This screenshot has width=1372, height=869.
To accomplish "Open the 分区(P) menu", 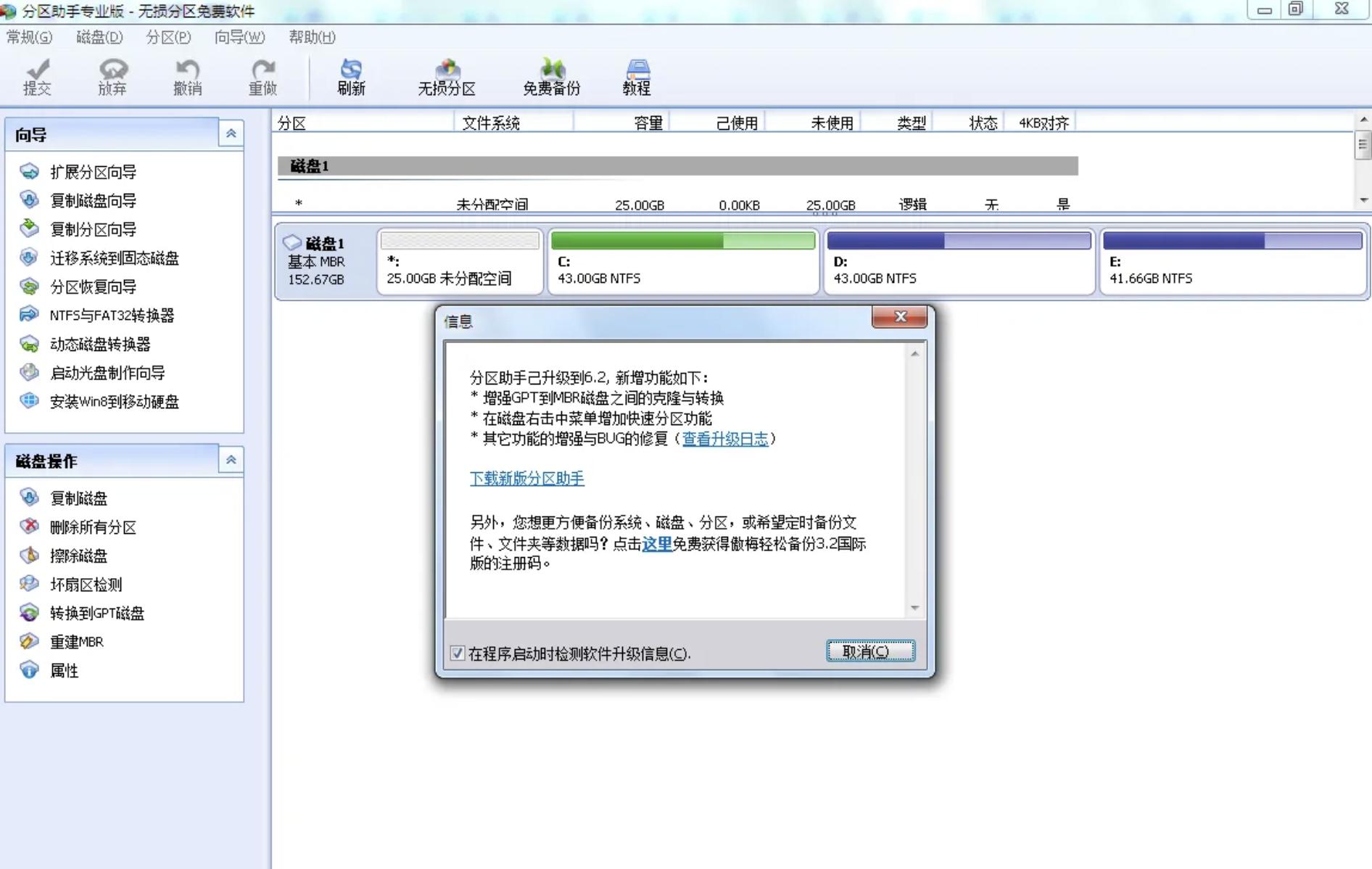I will pyautogui.click(x=168, y=37).
